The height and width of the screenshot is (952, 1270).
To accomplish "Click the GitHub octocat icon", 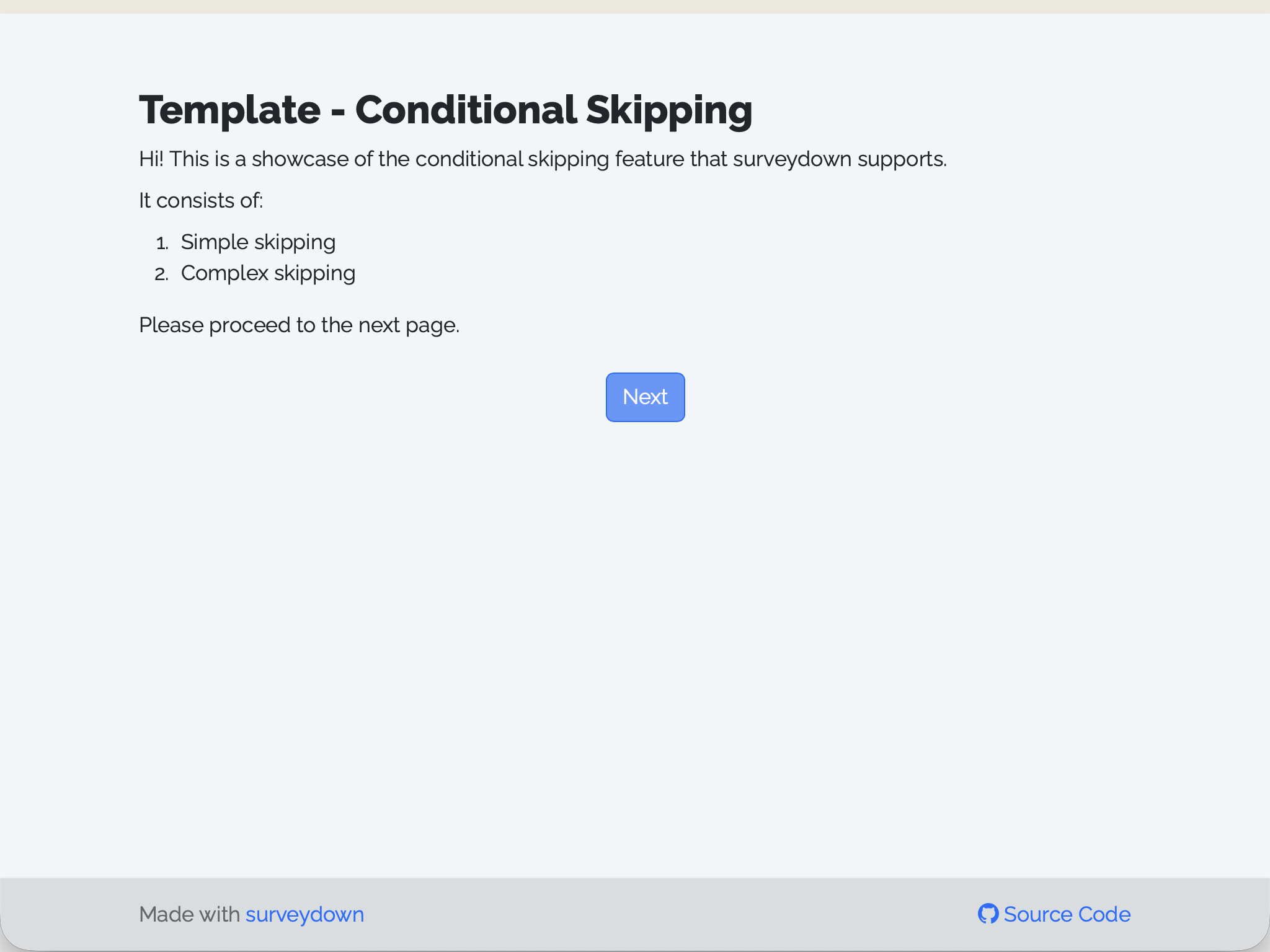I will click(988, 914).
